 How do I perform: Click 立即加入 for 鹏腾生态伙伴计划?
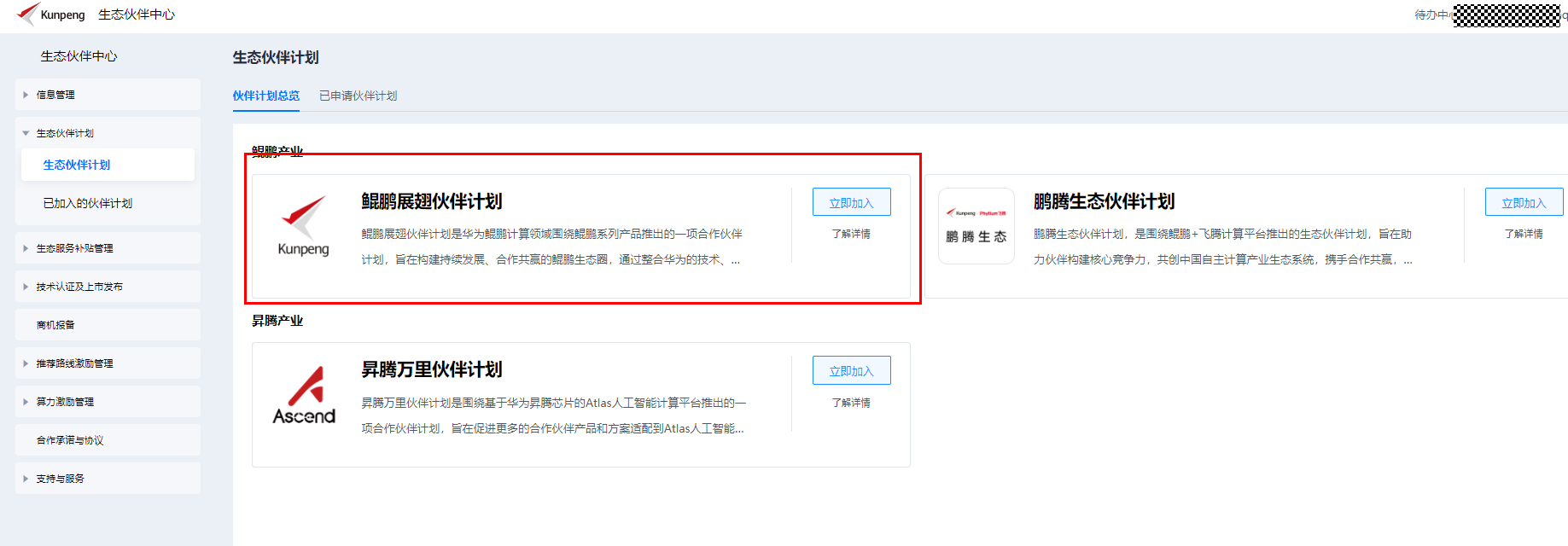coord(1524,202)
